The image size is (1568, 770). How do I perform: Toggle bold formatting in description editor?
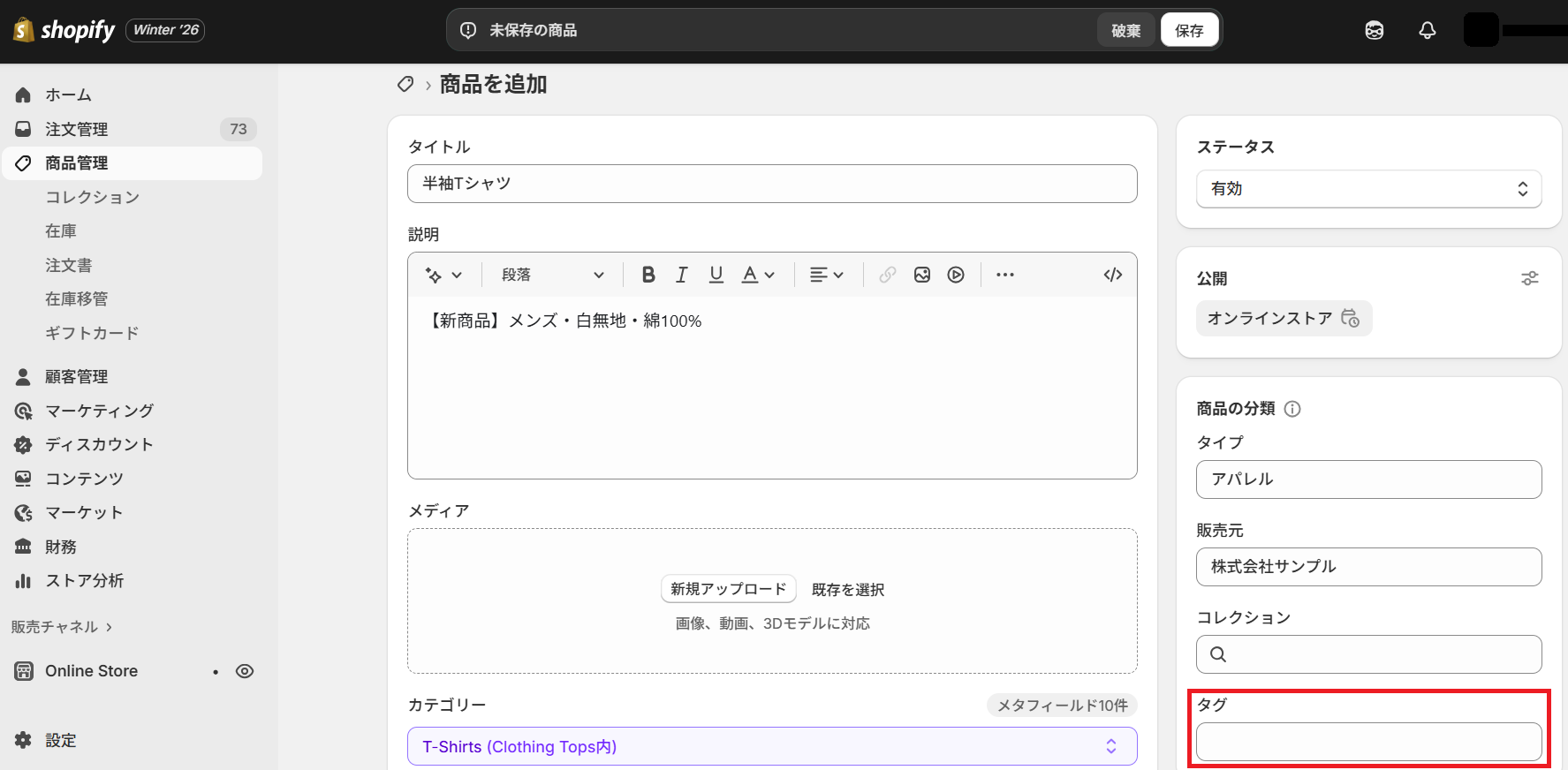pos(648,275)
